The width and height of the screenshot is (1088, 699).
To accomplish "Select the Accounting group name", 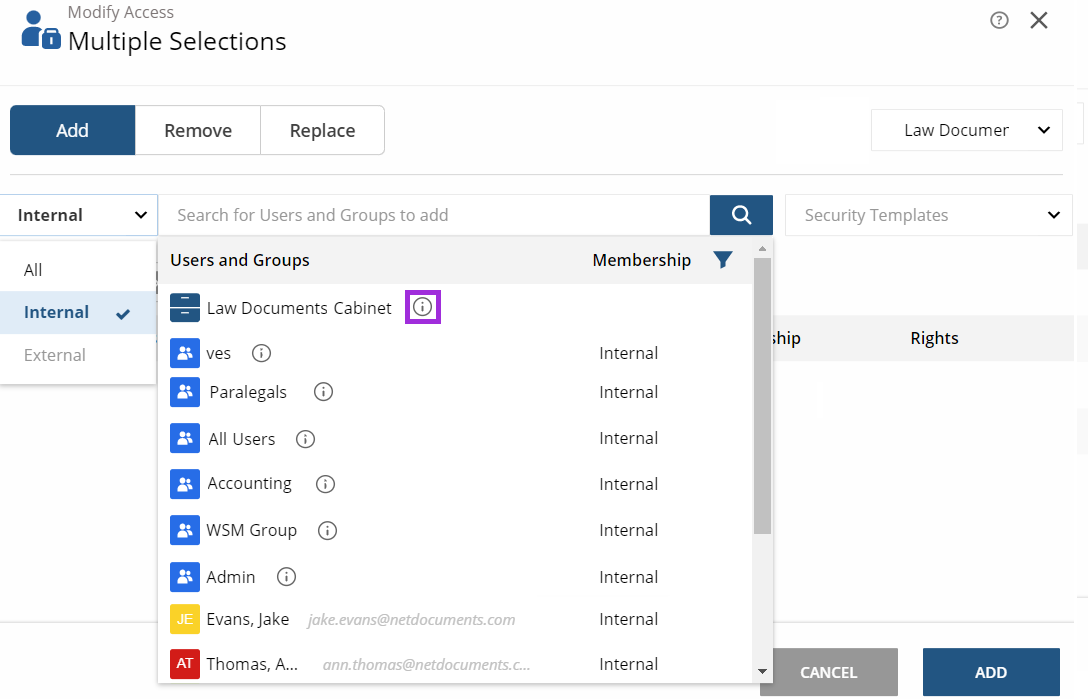I will (x=250, y=484).
